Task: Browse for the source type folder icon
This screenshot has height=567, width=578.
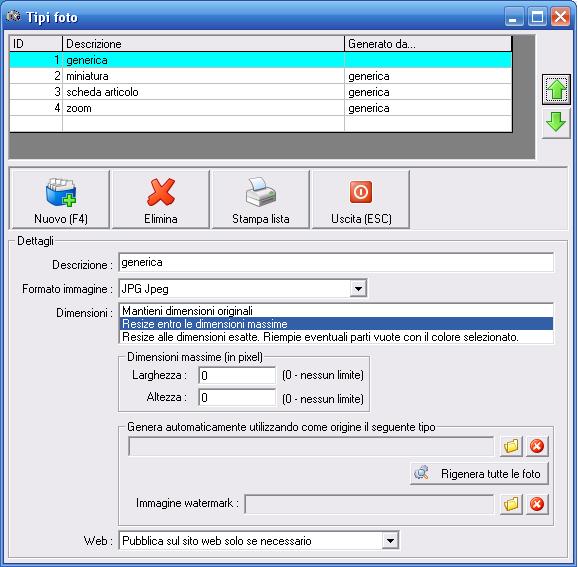Action: click(x=512, y=446)
